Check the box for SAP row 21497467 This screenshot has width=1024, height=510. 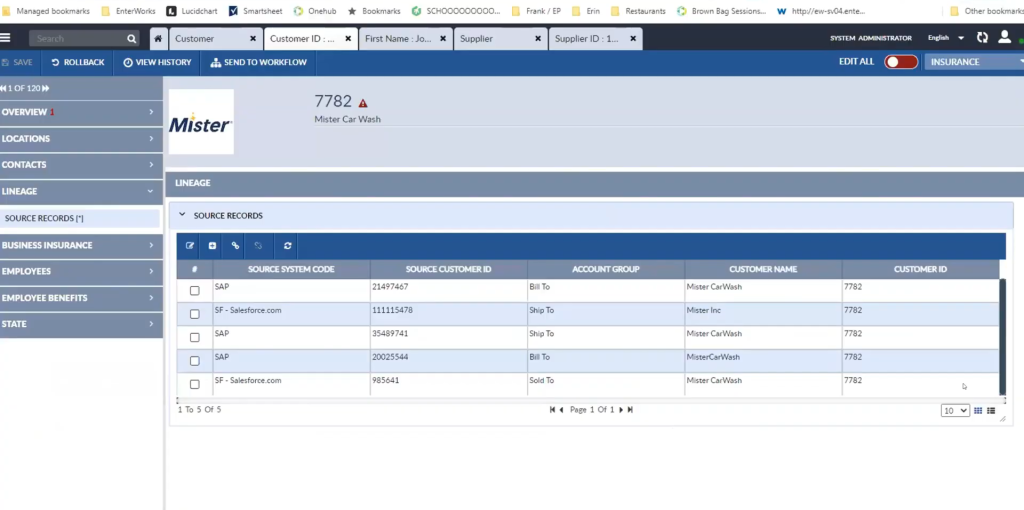(195, 291)
